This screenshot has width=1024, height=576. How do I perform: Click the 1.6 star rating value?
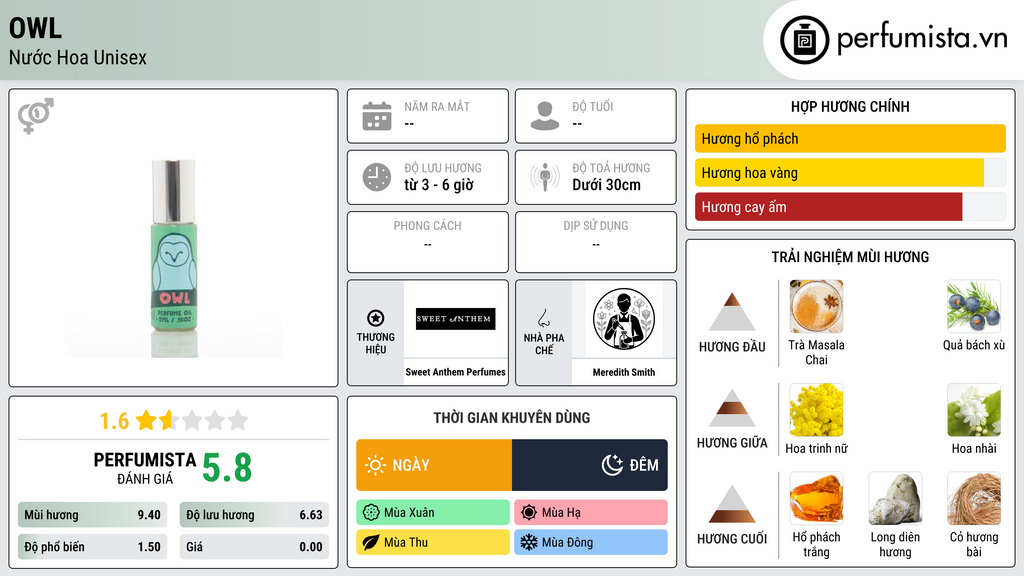114,421
